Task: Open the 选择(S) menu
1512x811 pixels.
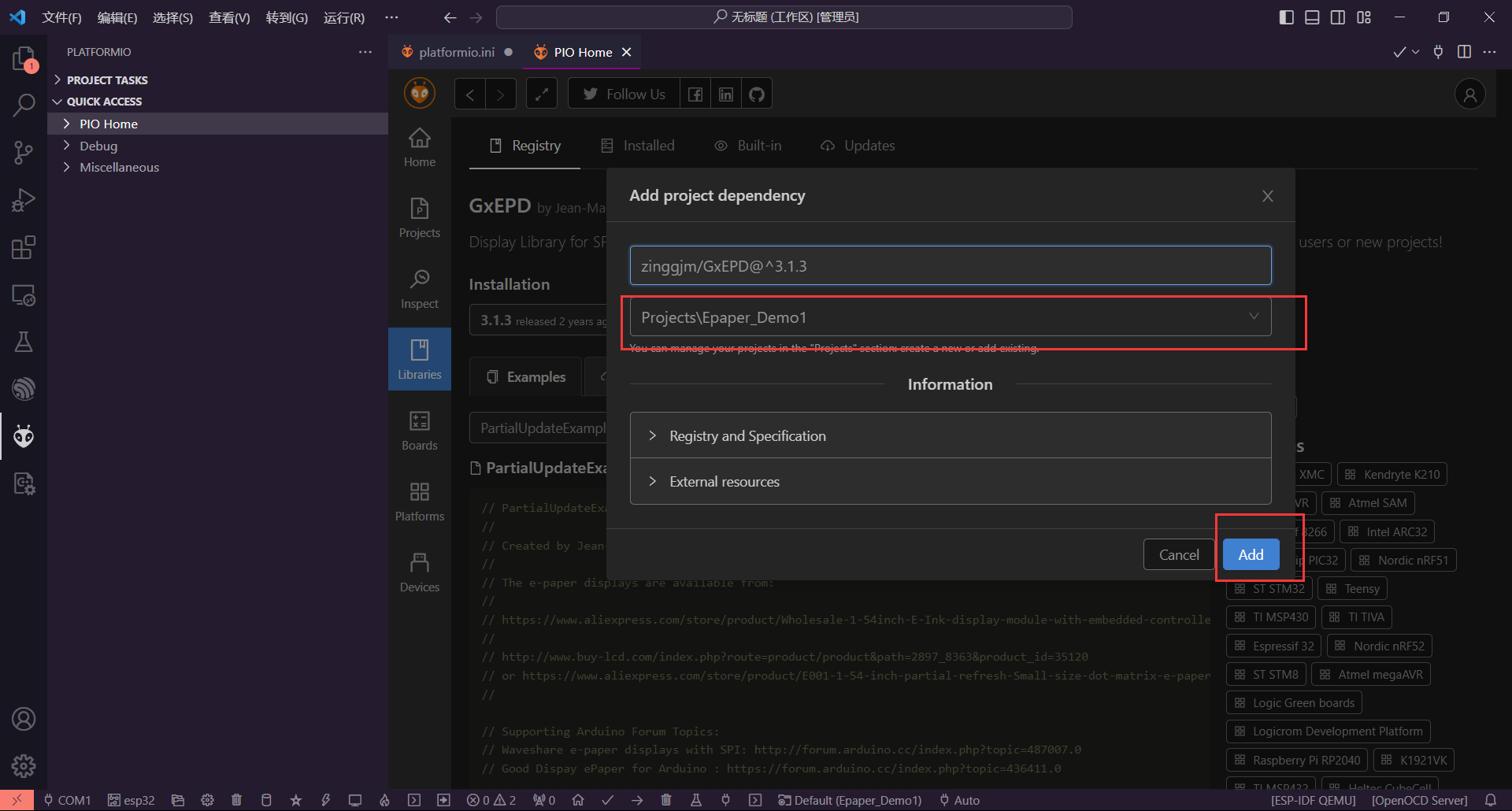Action: tap(172, 17)
